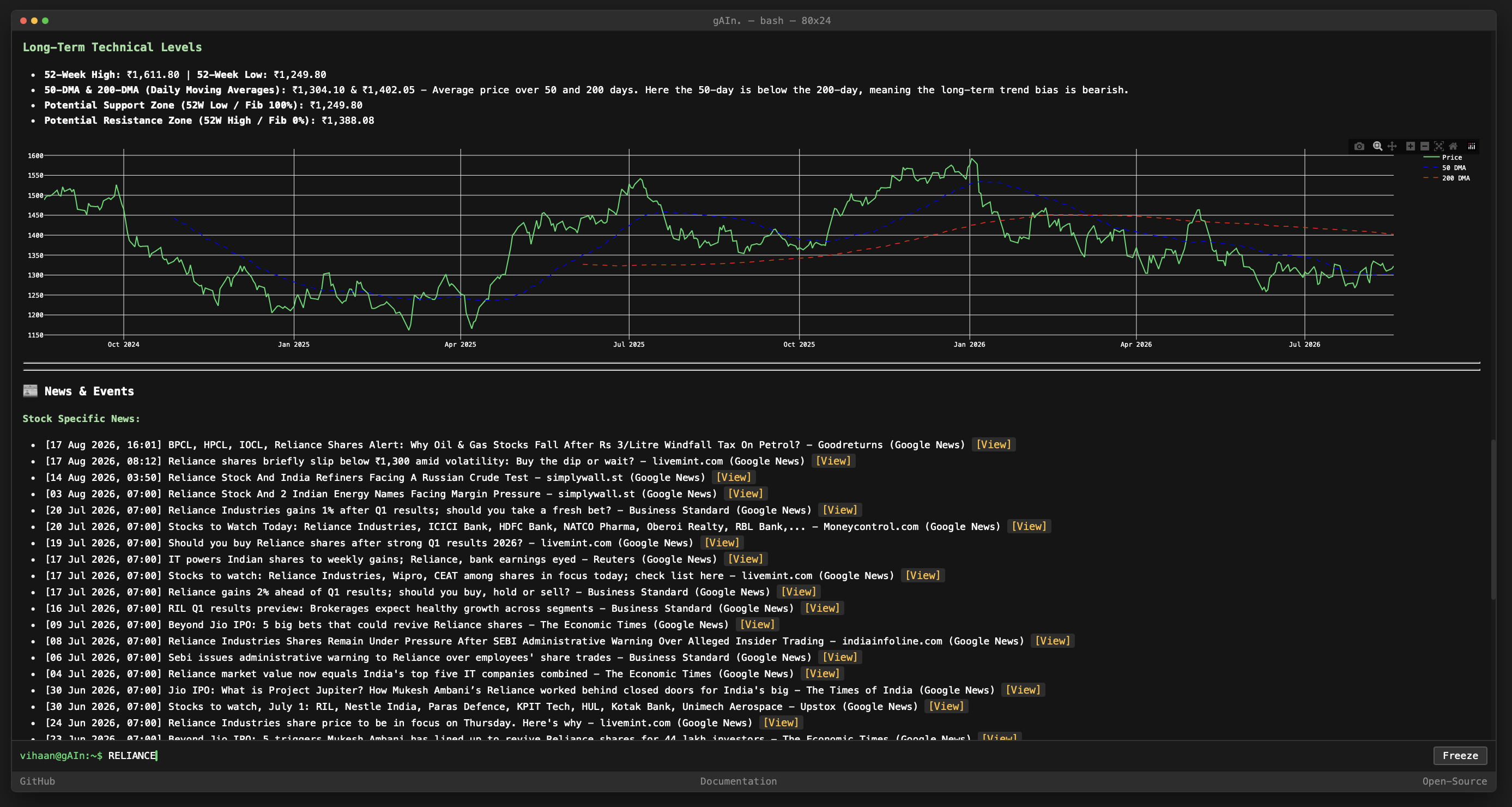Select the pan tool in chart toolbar
Viewport: 1512px width, 807px height.
click(x=1392, y=146)
